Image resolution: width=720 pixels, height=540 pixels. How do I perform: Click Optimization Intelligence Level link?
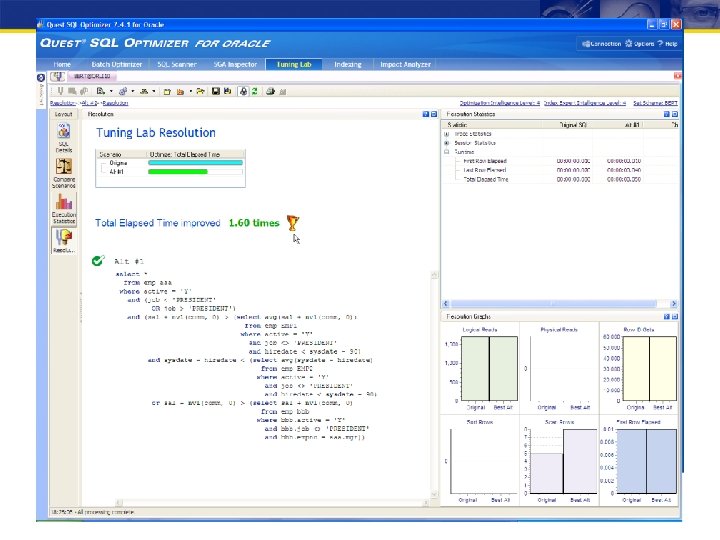(x=500, y=103)
